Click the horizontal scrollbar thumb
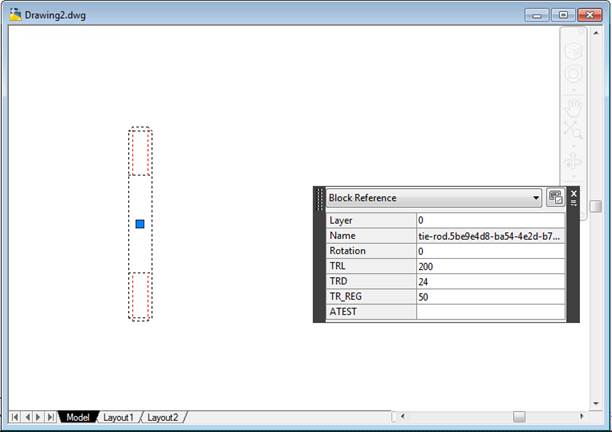The height and width of the screenshot is (432, 612). coord(519,416)
